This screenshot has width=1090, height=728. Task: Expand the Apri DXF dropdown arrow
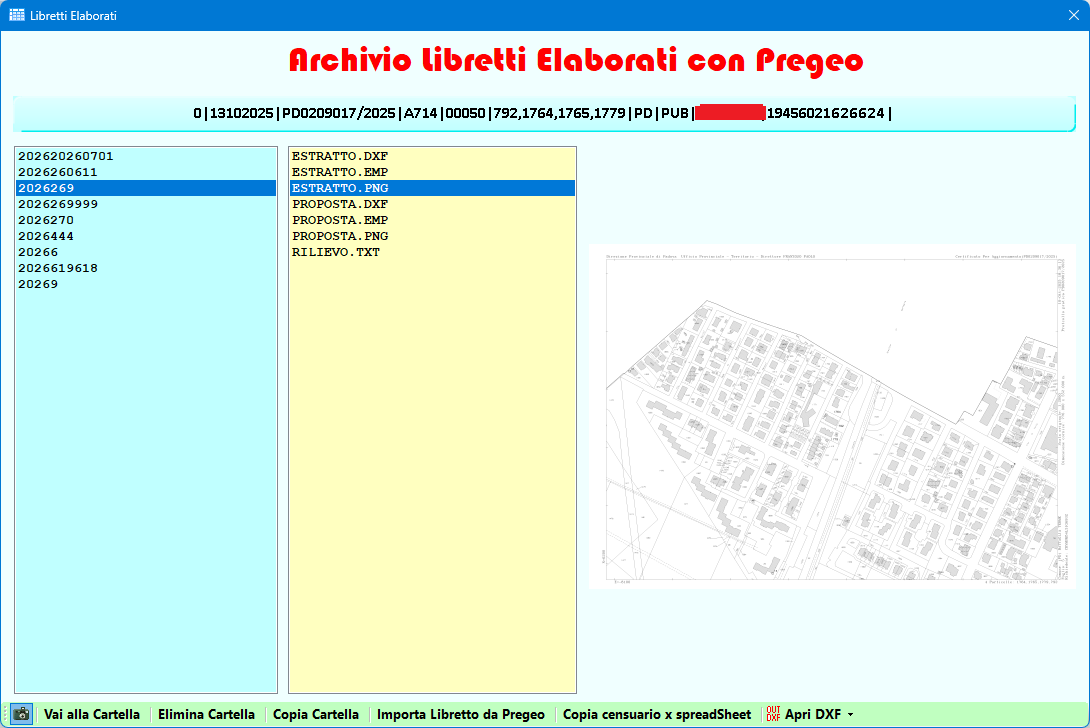click(x=850, y=715)
